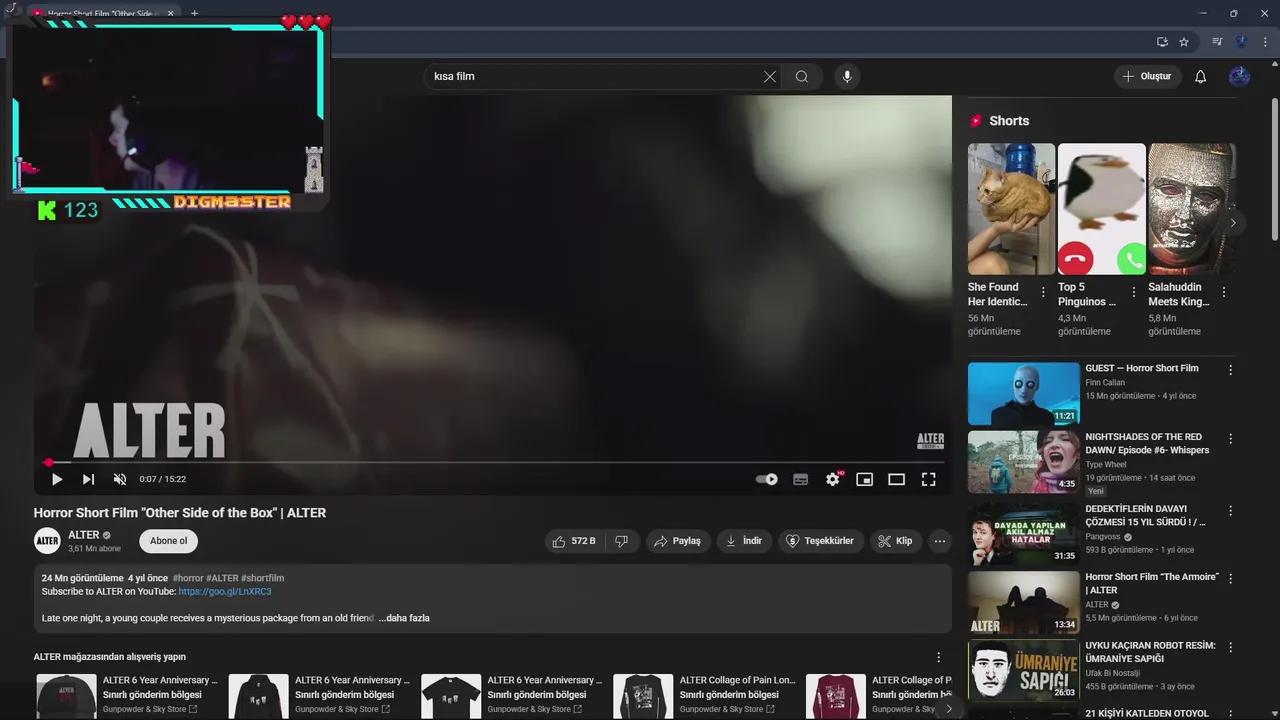Image resolution: width=1280 pixels, height=720 pixels.
Task: Open She Found Her Identic... short
Action: pos(1011,209)
